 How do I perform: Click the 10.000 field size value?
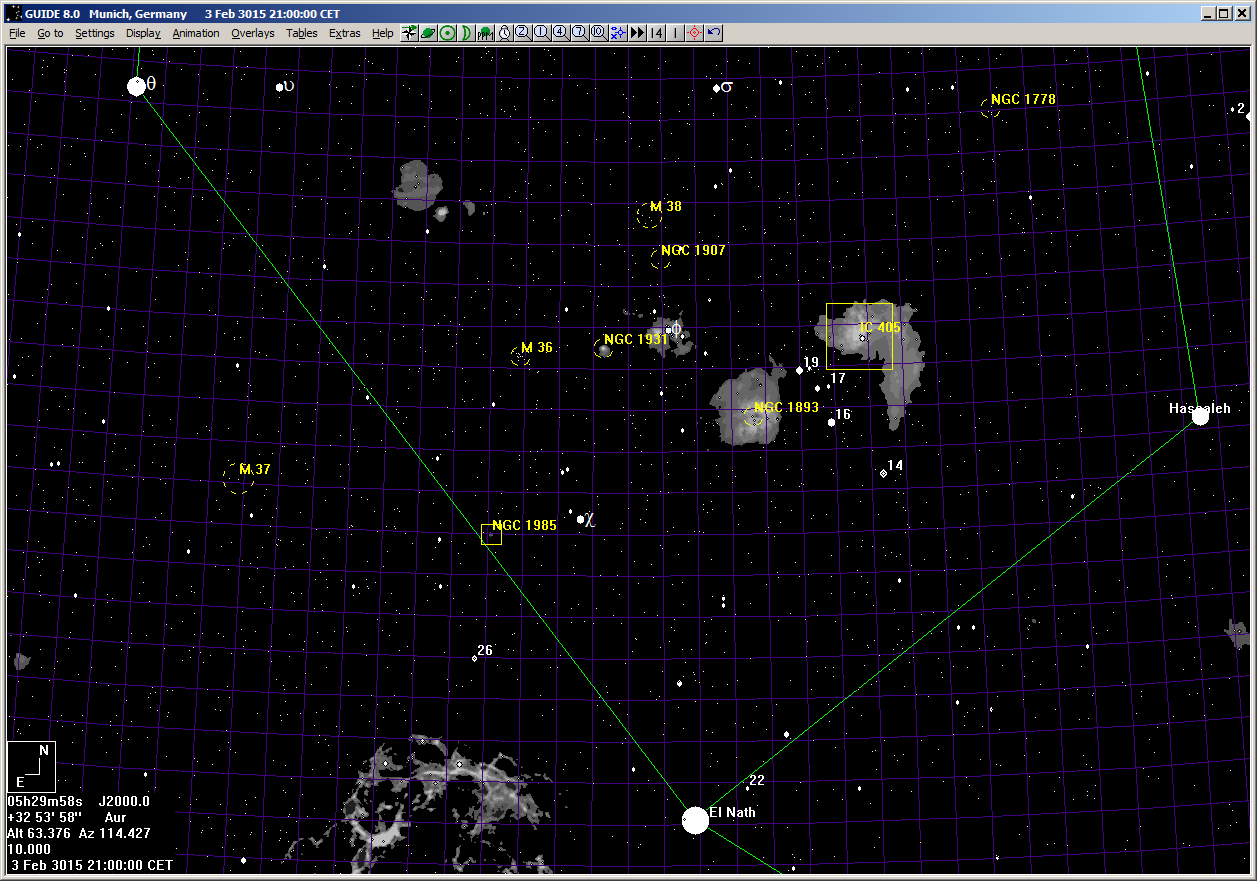tap(28, 849)
